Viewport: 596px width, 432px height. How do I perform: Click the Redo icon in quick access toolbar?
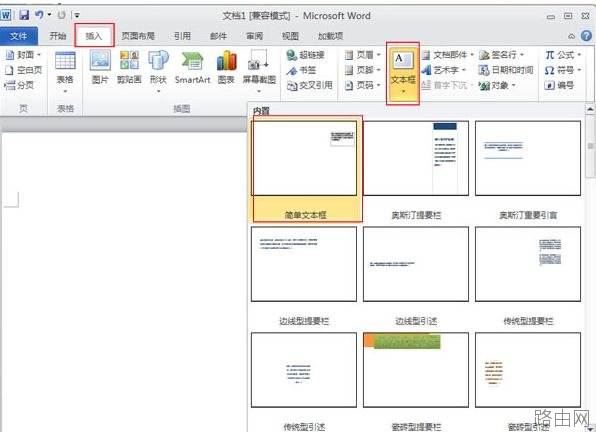(61, 15)
